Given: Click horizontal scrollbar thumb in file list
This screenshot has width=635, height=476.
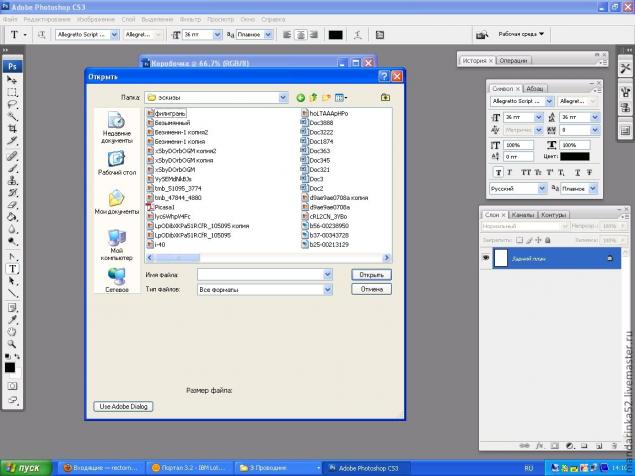Looking at the screenshot, I should coord(177,258).
